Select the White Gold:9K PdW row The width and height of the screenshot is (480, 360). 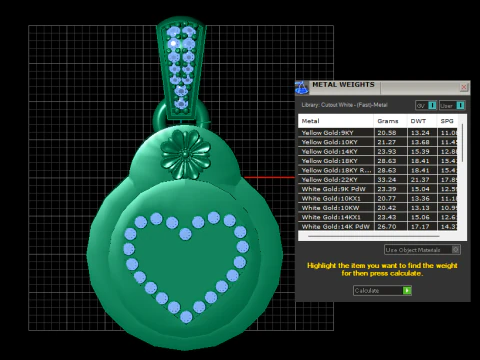click(378, 189)
